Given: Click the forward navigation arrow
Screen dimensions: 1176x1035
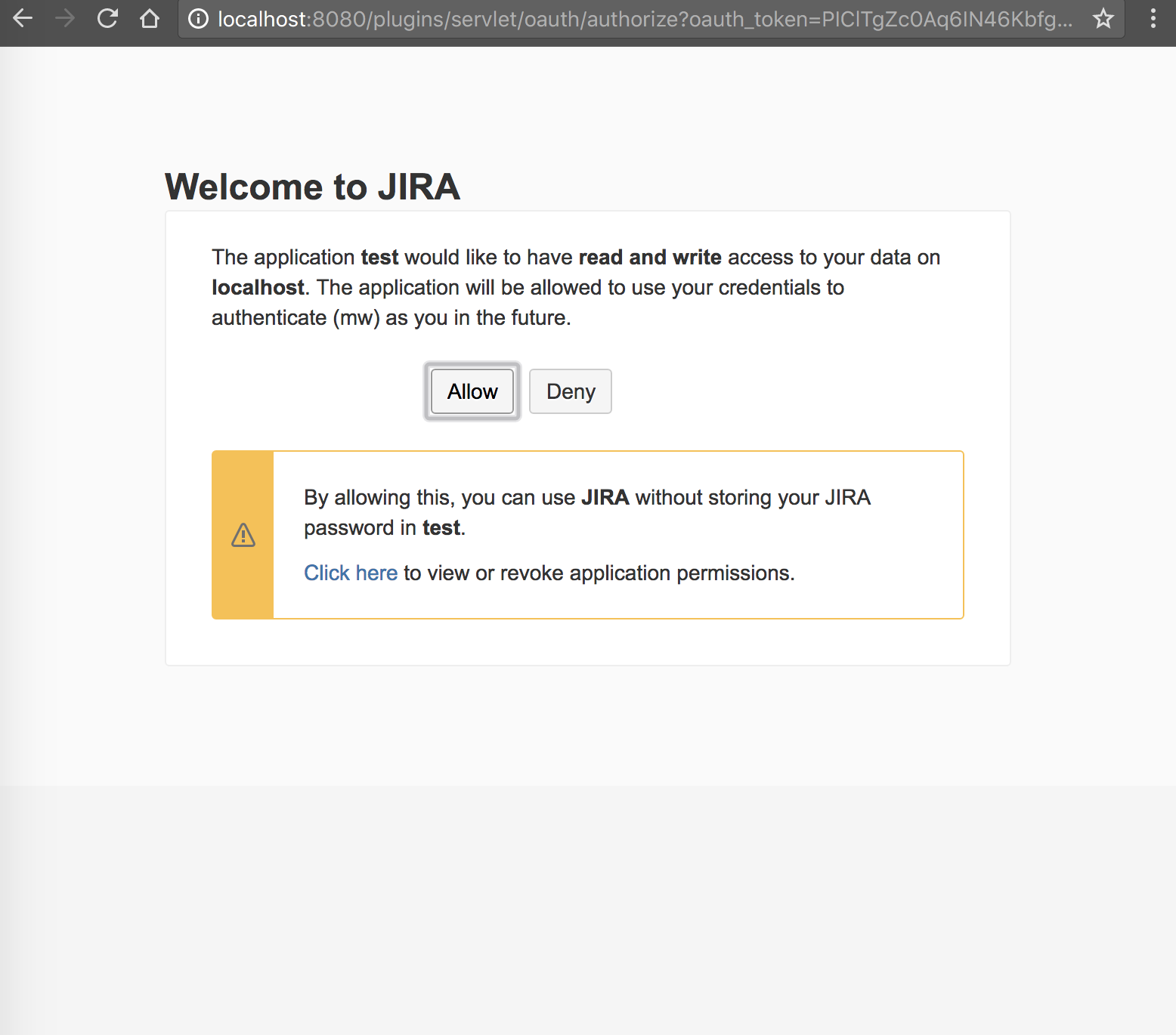Looking at the screenshot, I should (x=64, y=19).
